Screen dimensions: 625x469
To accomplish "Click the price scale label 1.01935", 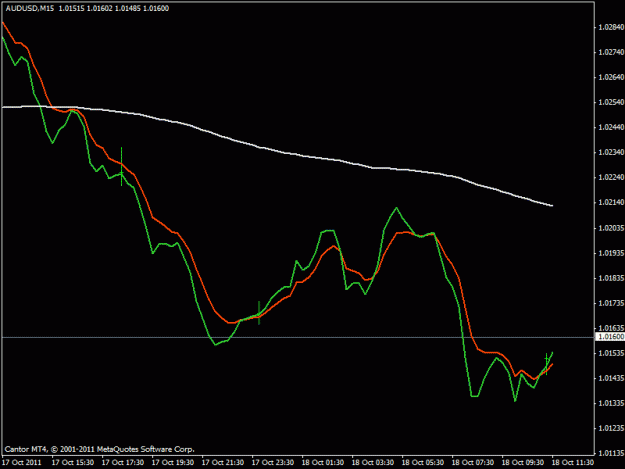I will (x=611, y=253).
